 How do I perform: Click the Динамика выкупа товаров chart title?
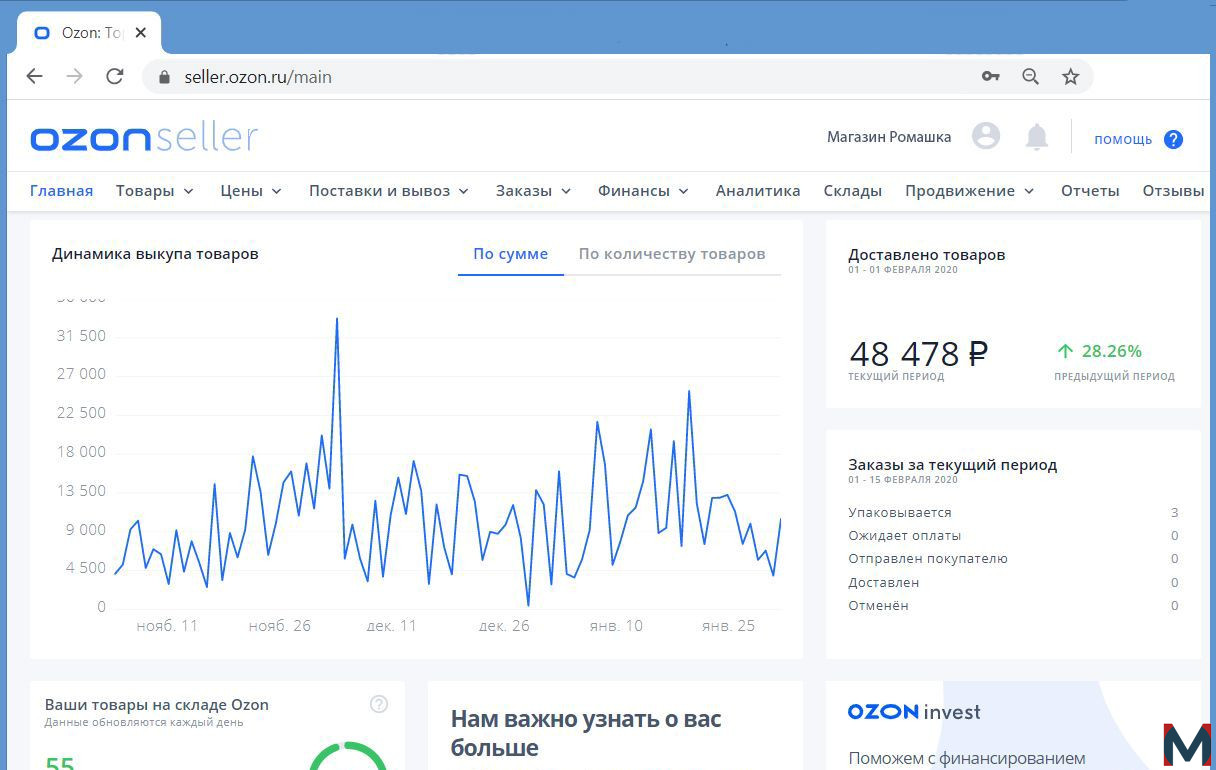point(155,254)
